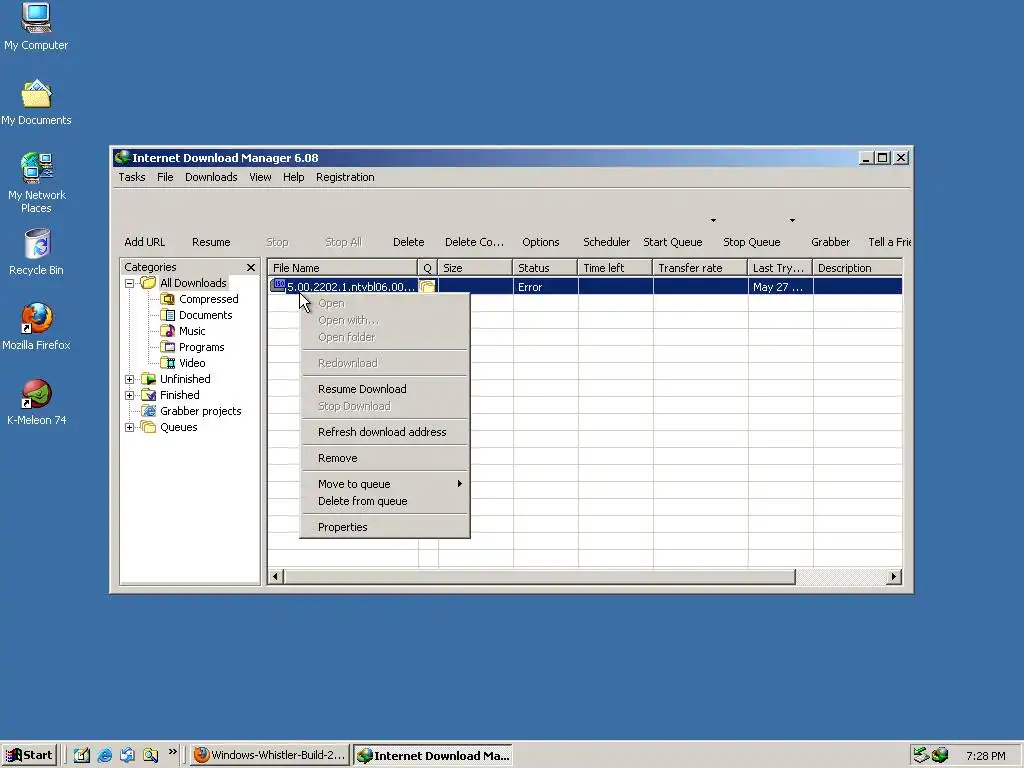Click the horizontal scrollbar right arrow
The width and height of the screenshot is (1024, 768).
pos(894,577)
